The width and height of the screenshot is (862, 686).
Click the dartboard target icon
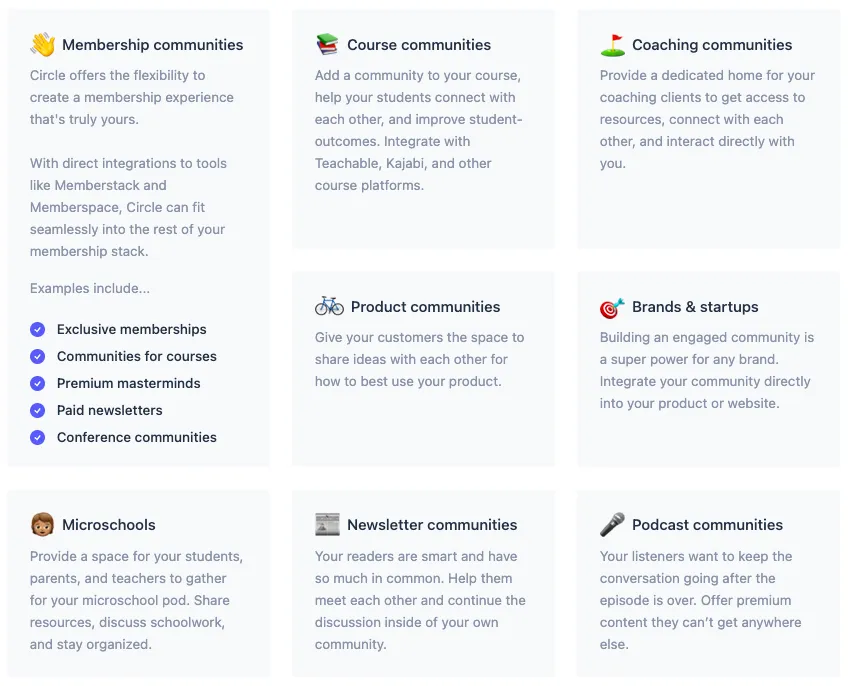click(x=612, y=307)
